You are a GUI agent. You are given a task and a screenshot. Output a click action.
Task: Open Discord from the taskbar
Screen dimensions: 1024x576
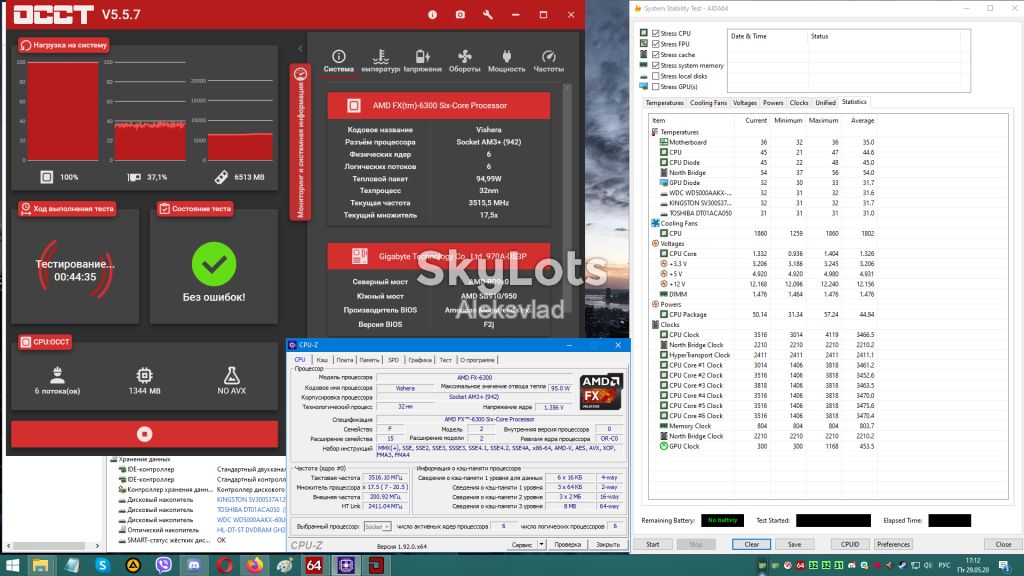pyautogui.click(x=194, y=565)
